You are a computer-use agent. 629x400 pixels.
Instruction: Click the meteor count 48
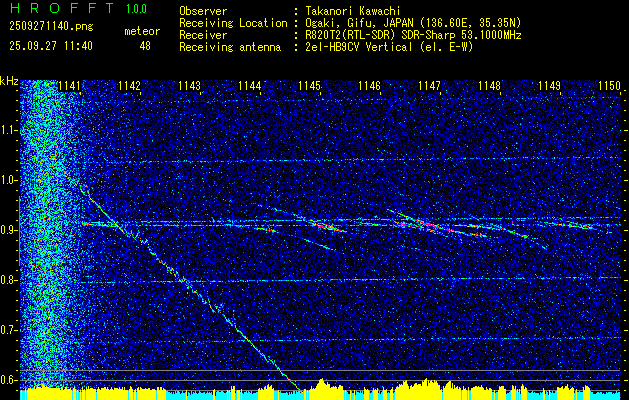(x=145, y=46)
